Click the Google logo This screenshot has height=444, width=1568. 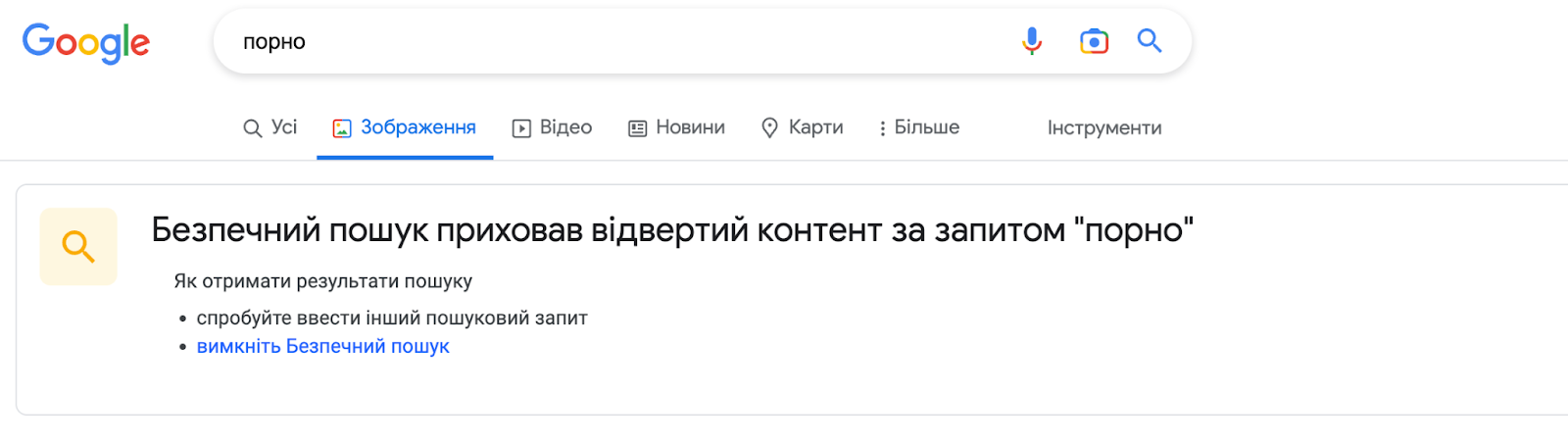86,43
